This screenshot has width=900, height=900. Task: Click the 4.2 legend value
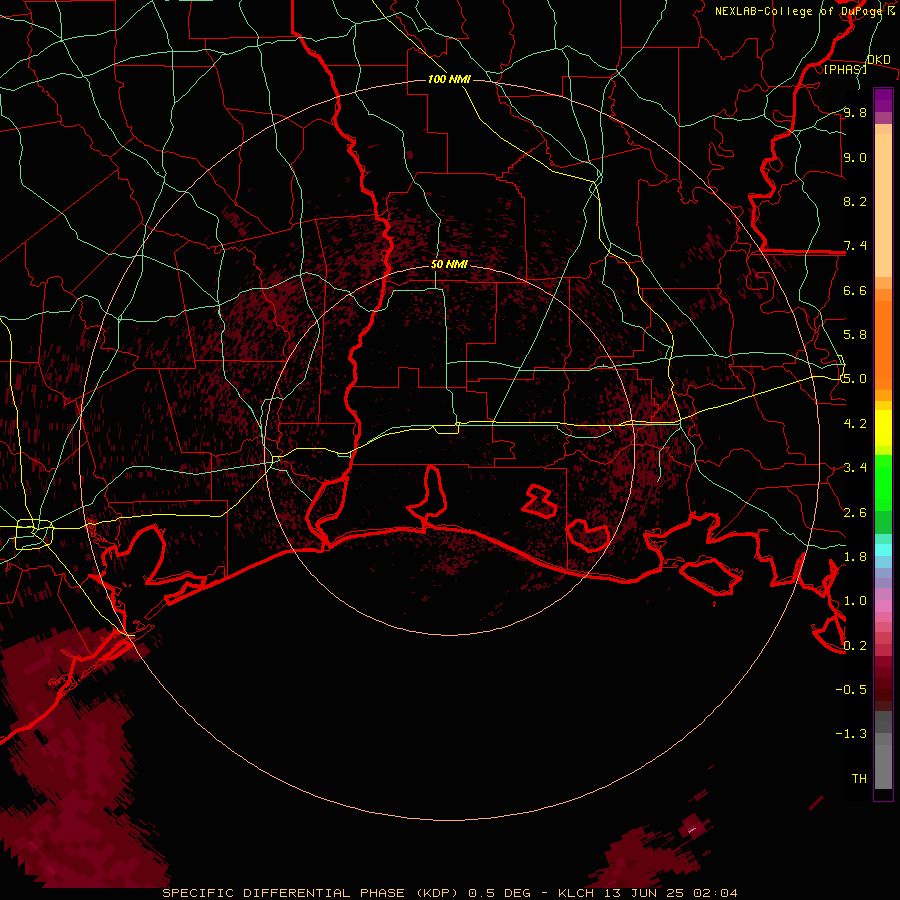click(x=855, y=424)
